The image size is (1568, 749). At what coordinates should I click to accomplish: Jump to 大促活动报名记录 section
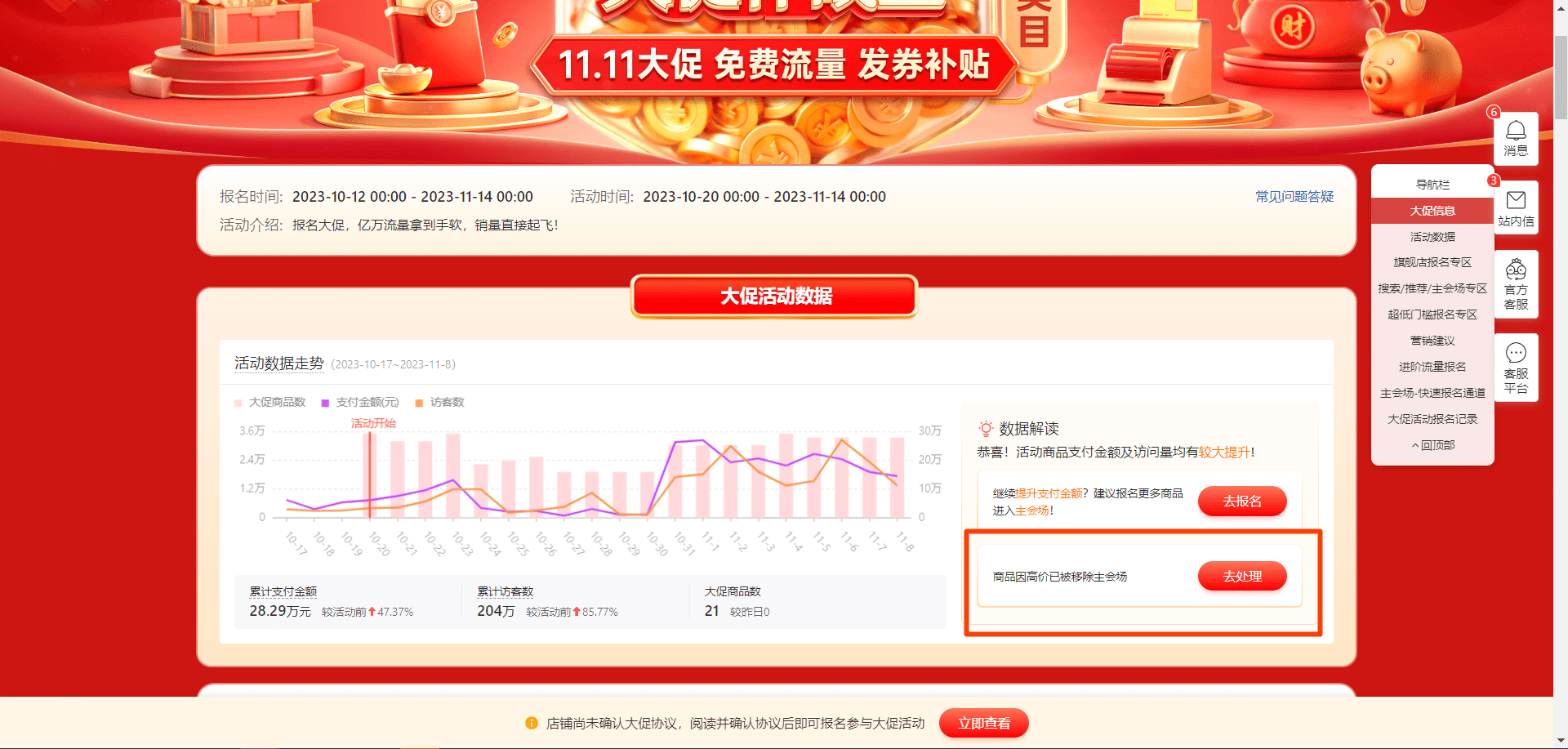tap(1432, 419)
